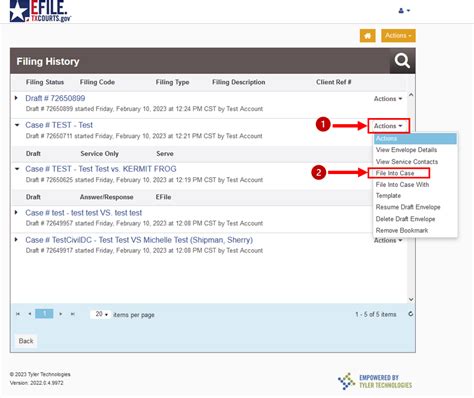Collapse the Test Test vs. KERMIT FROG row
474x398 pixels.
[x=17, y=169]
